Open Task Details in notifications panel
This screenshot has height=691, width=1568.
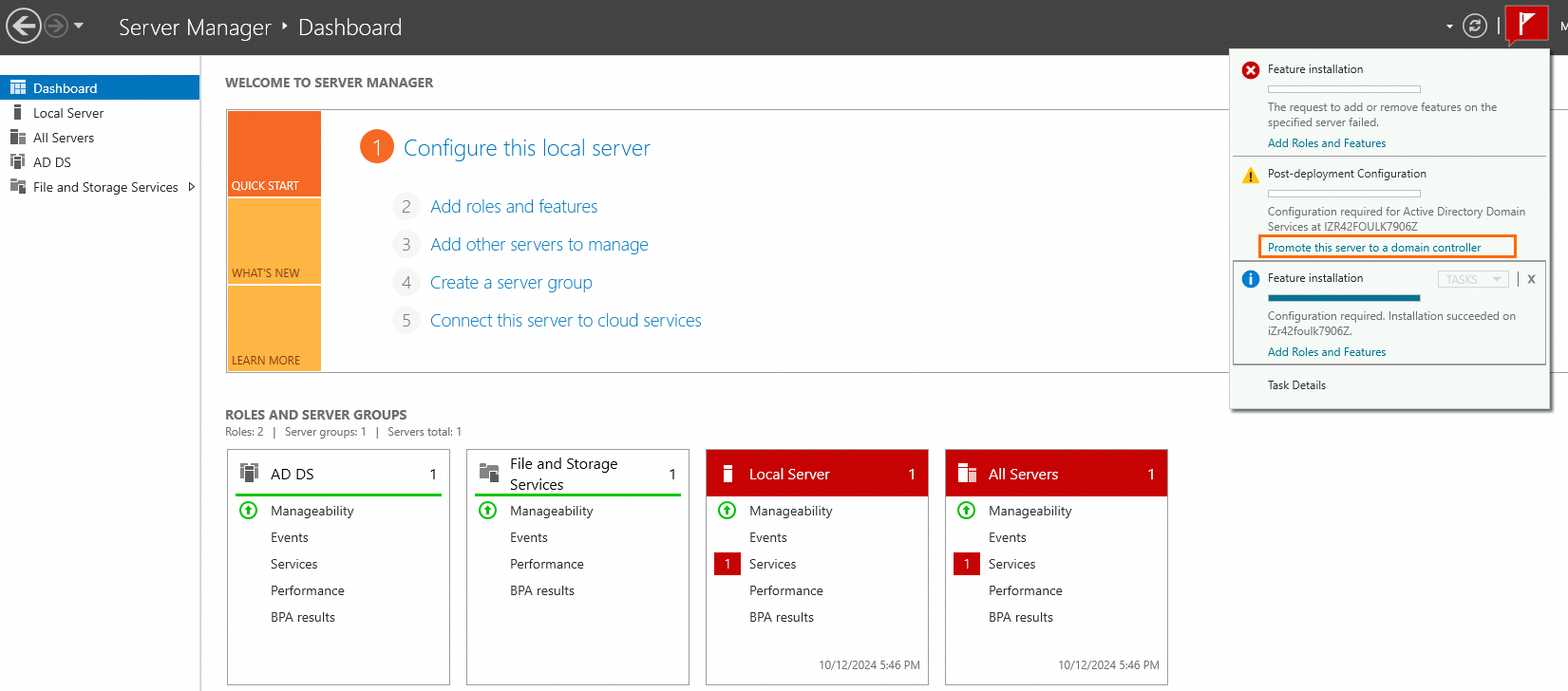click(x=1296, y=385)
